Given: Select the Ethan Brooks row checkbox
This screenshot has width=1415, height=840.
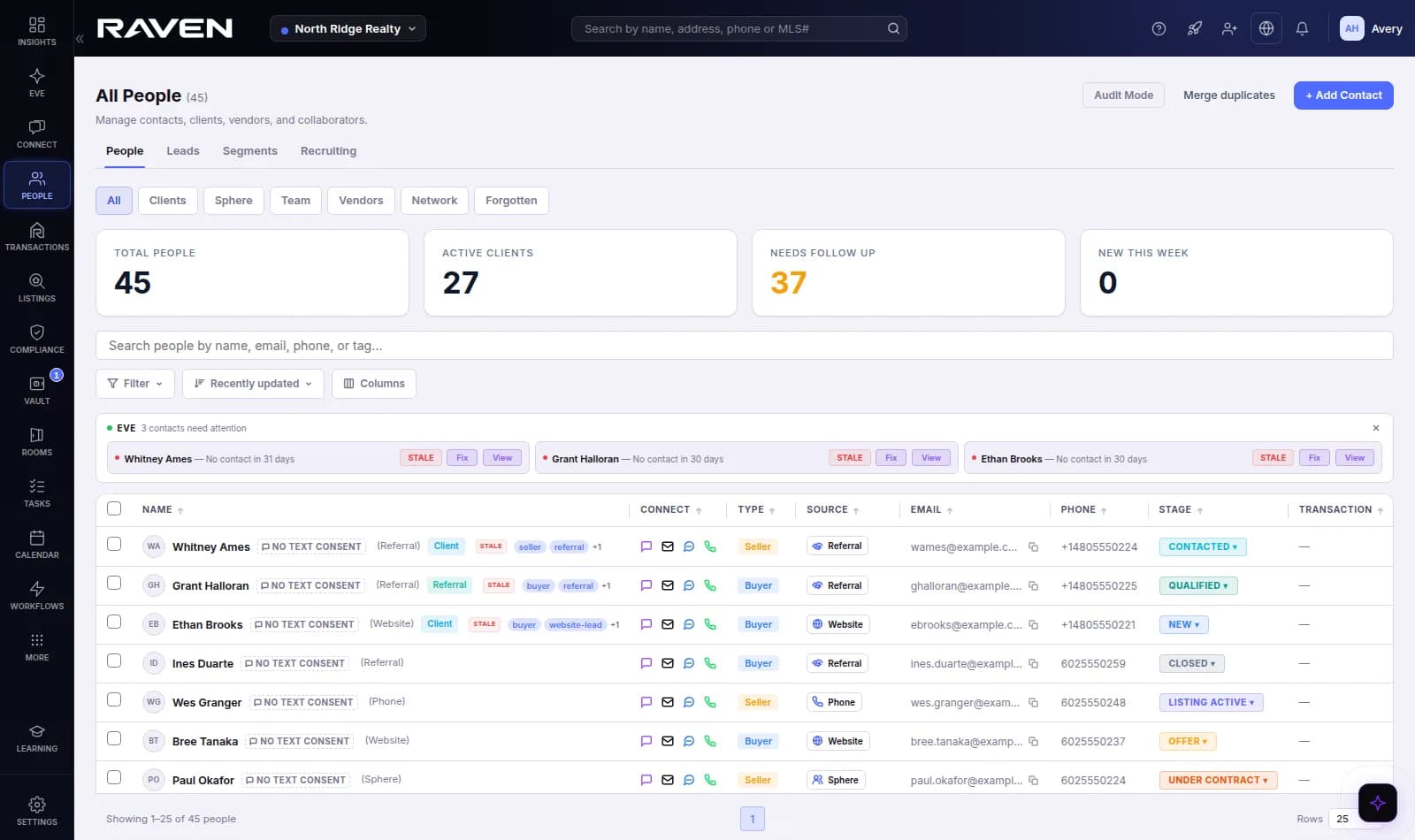Looking at the screenshot, I should coord(114,622).
